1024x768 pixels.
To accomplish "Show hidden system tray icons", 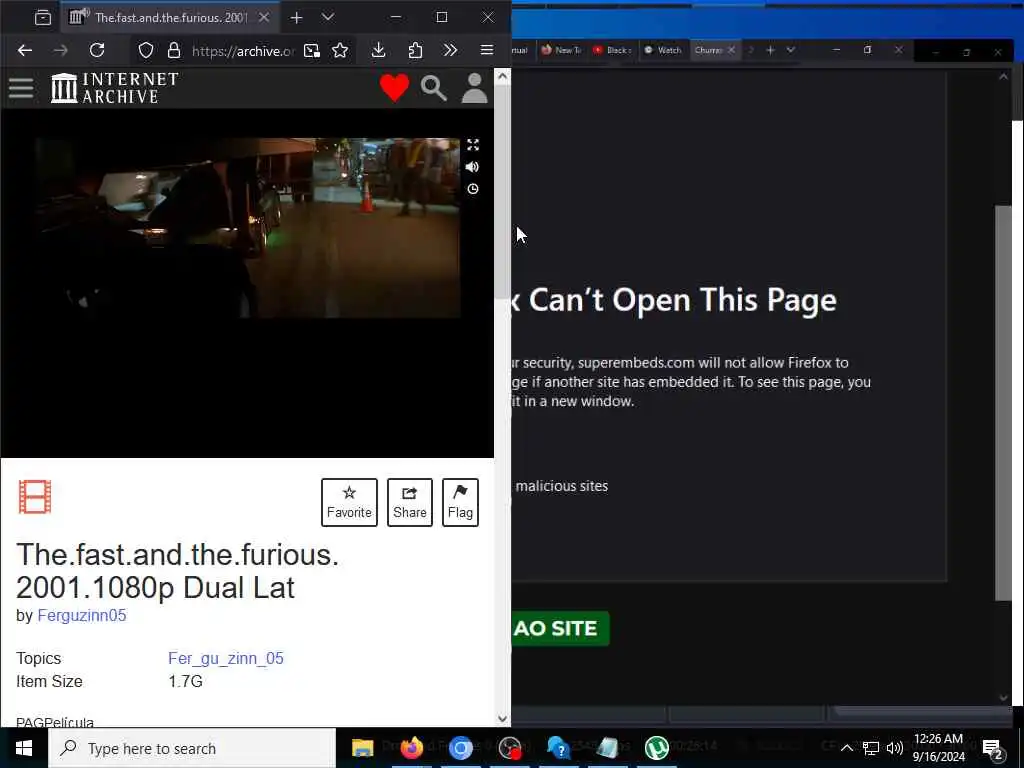I will 846,748.
